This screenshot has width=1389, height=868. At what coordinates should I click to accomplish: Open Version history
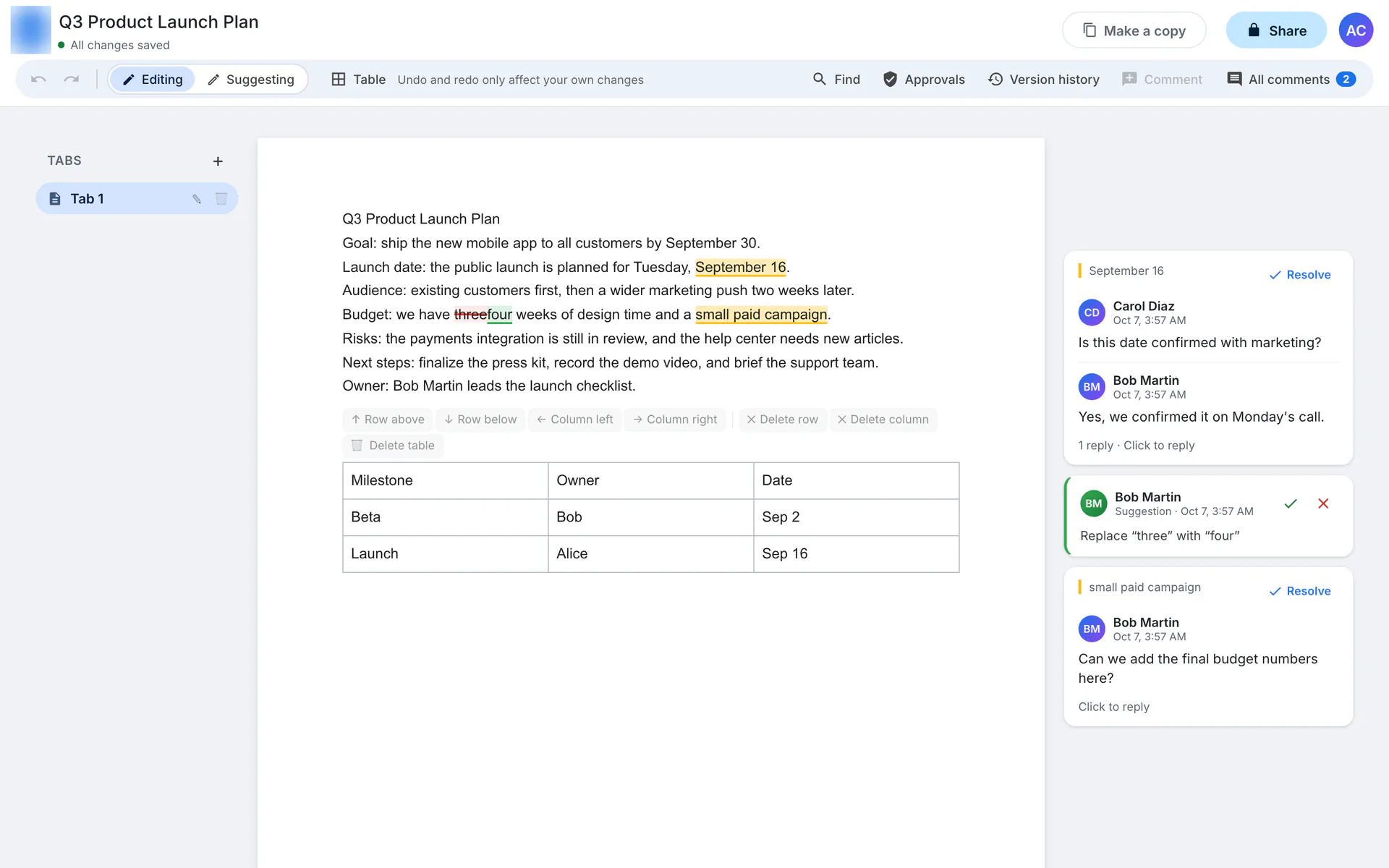pyautogui.click(x=1044, y=80)
